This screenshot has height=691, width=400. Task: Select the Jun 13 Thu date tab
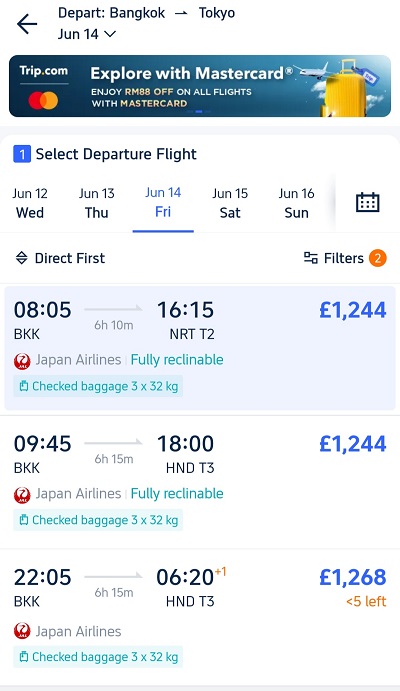click(96, 203)
